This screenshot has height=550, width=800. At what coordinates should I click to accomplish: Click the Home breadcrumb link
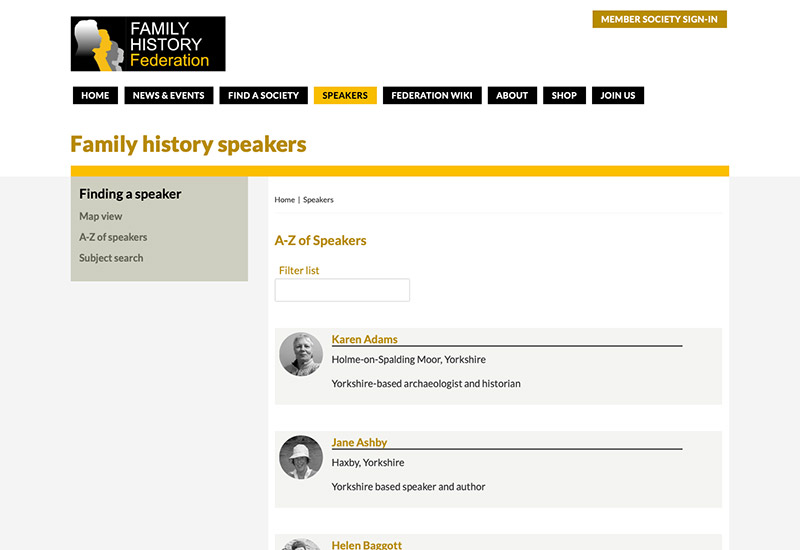[285, 200]
